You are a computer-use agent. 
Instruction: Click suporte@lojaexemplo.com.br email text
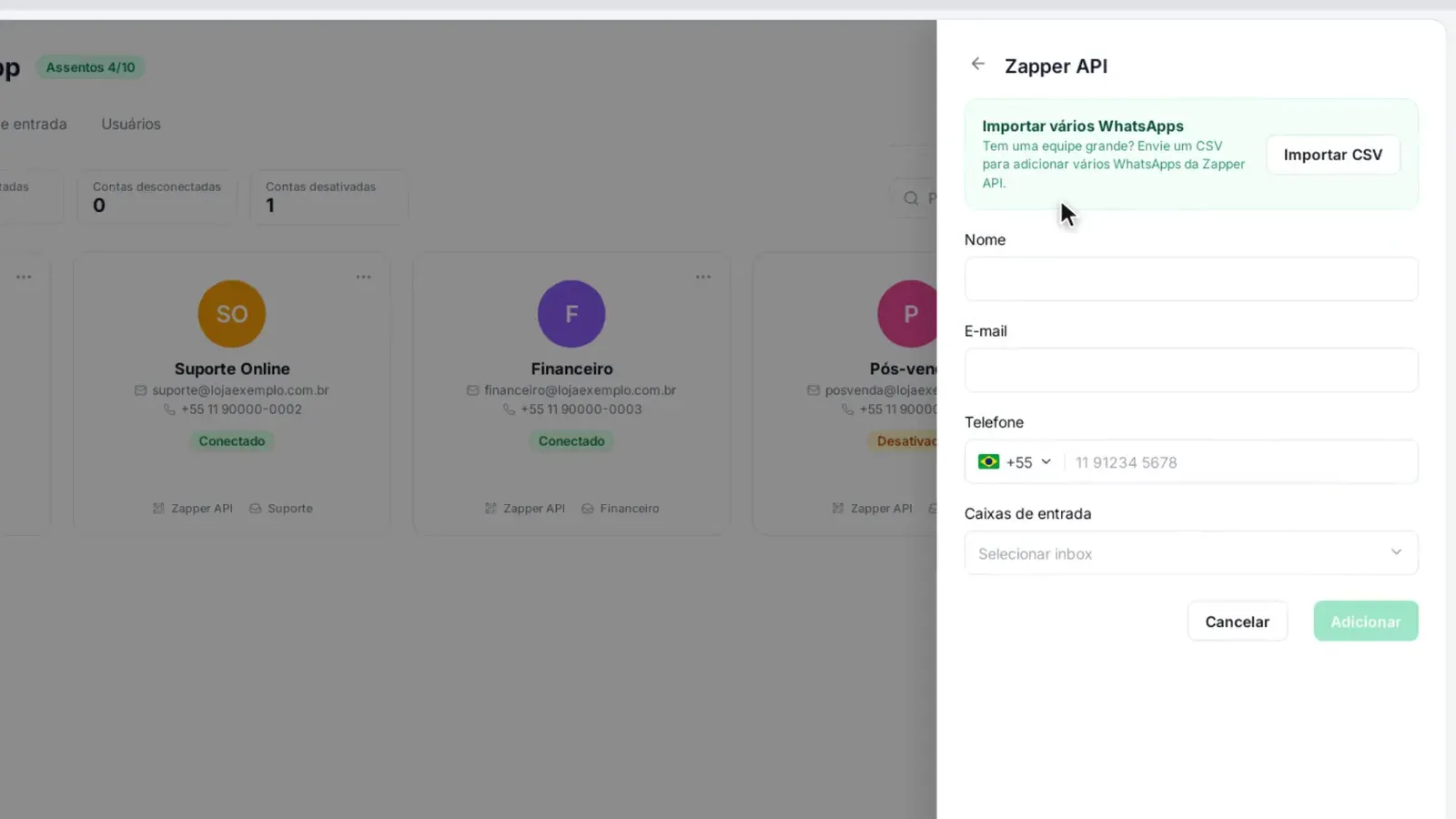point(240,390)
